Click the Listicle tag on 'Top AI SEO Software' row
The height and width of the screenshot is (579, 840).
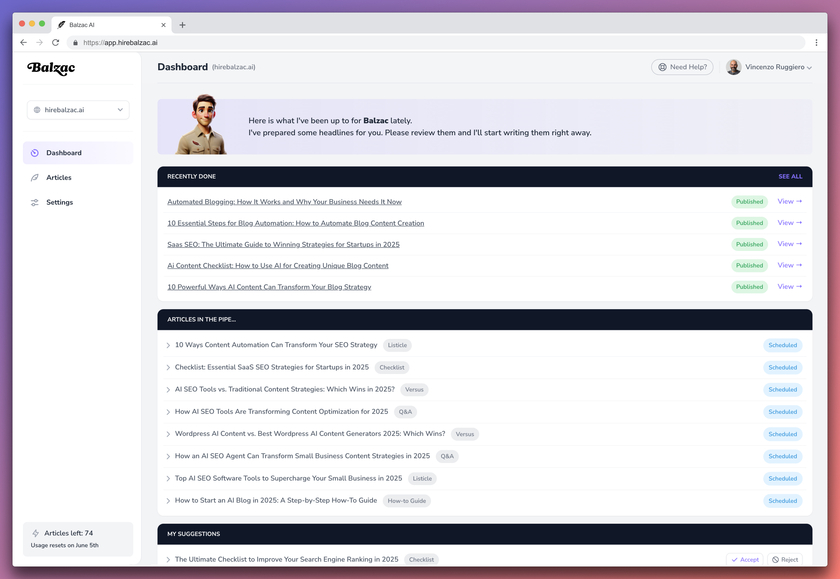click(422, 479)
